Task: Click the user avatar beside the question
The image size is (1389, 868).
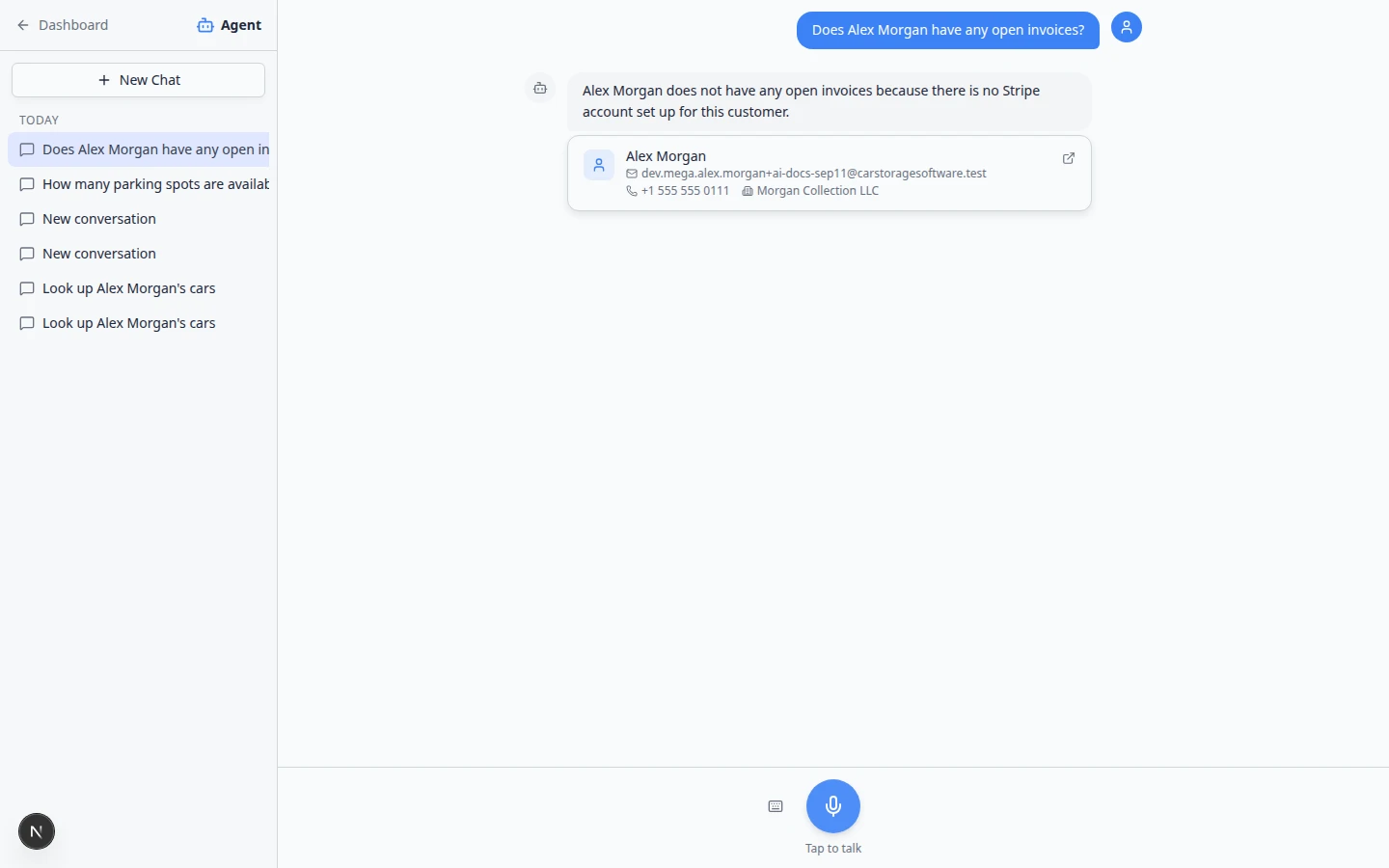Action: tap(1127, 27)
